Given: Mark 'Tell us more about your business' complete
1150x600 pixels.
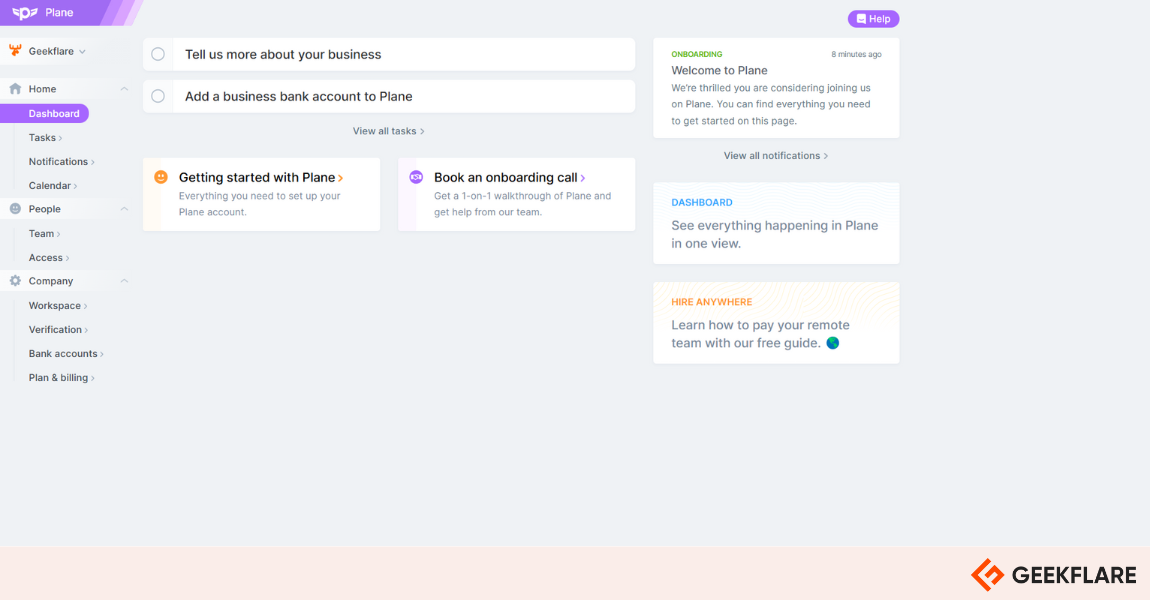Looking at the screenshot, I should 158,54.
